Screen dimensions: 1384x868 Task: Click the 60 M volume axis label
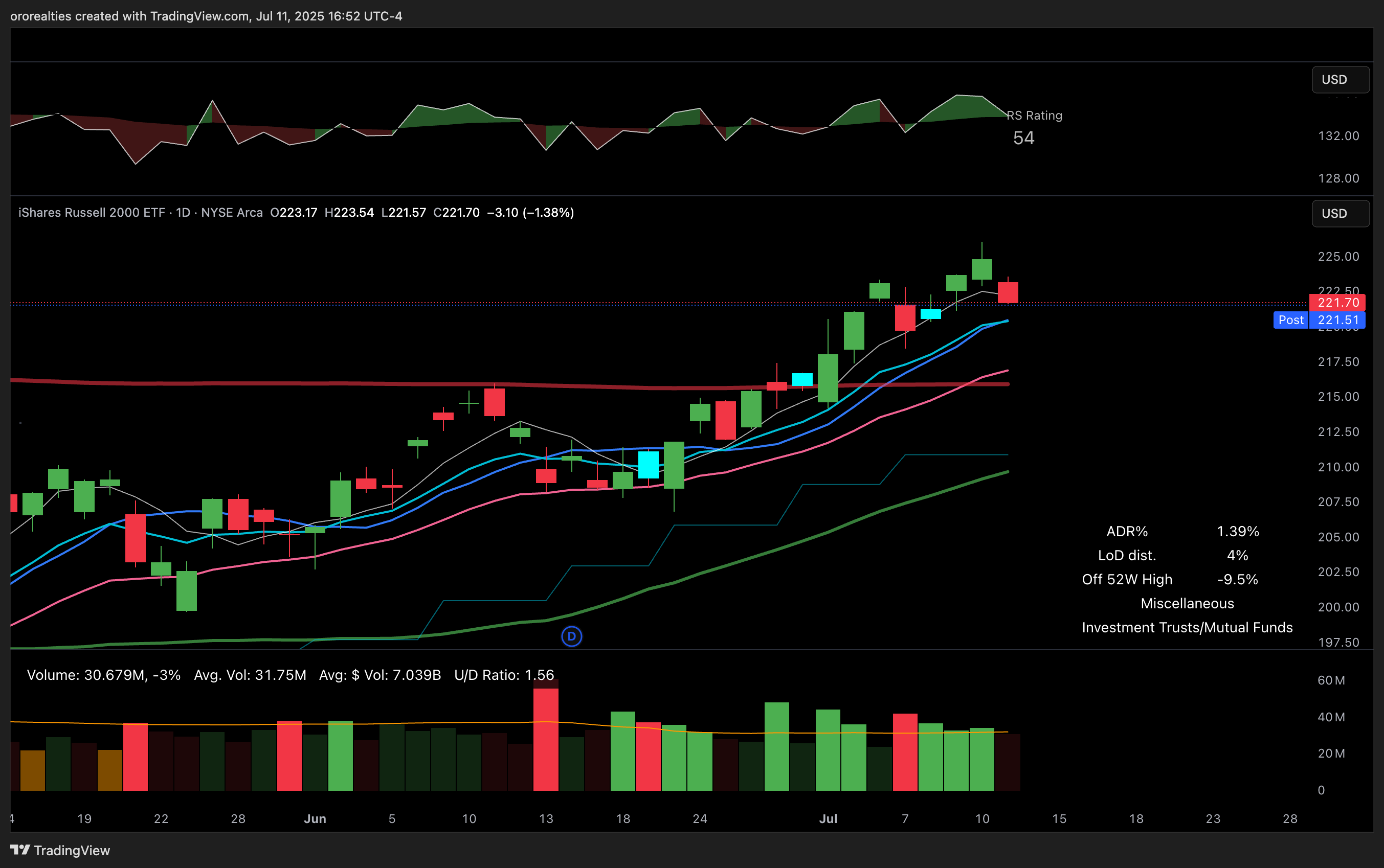click(1331, 680)
